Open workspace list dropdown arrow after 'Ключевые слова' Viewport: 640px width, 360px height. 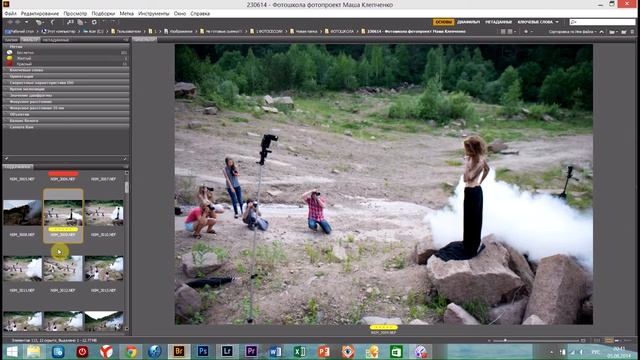(557, 22)
